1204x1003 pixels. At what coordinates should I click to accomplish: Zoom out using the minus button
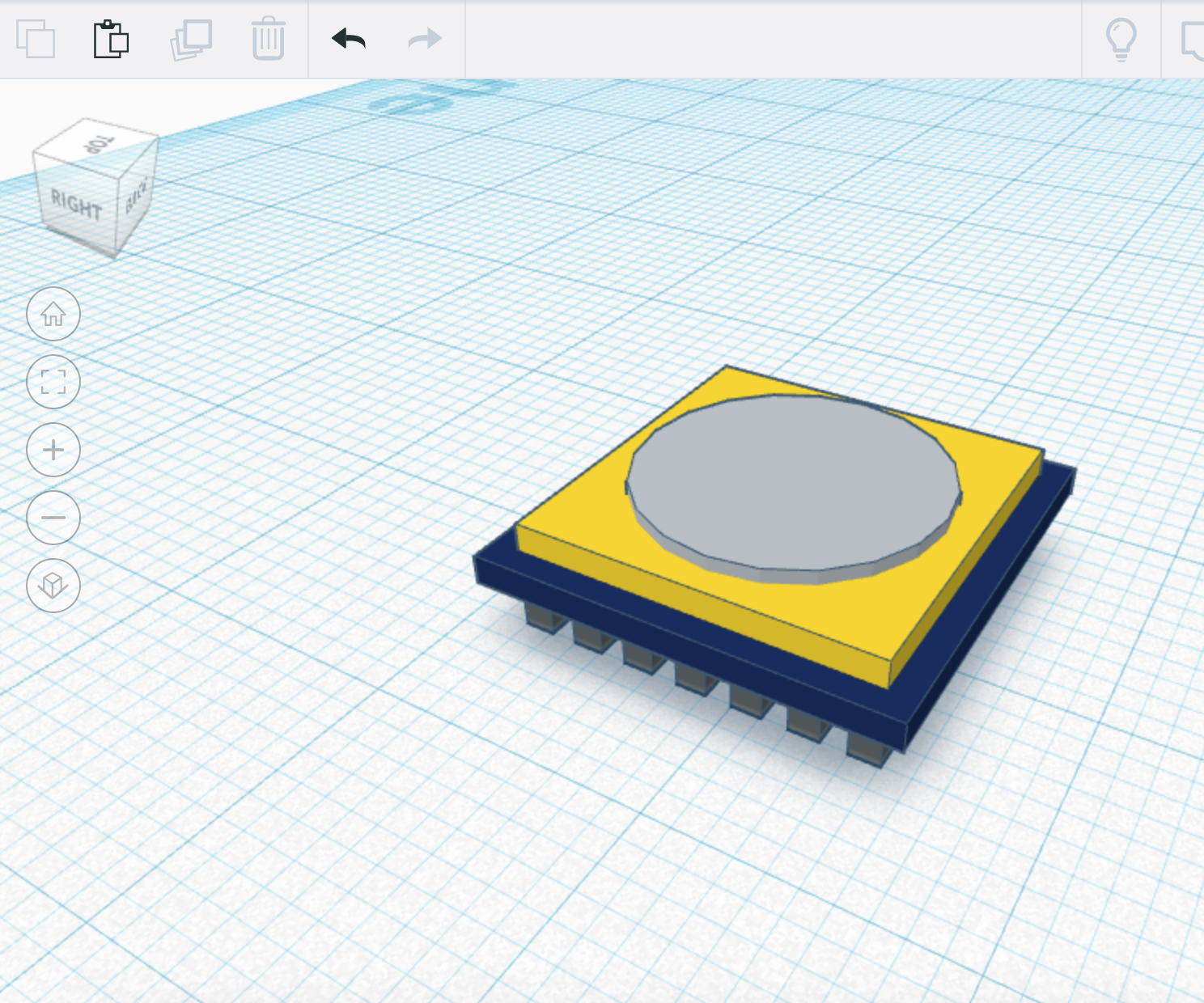click(x=53, y=518)
